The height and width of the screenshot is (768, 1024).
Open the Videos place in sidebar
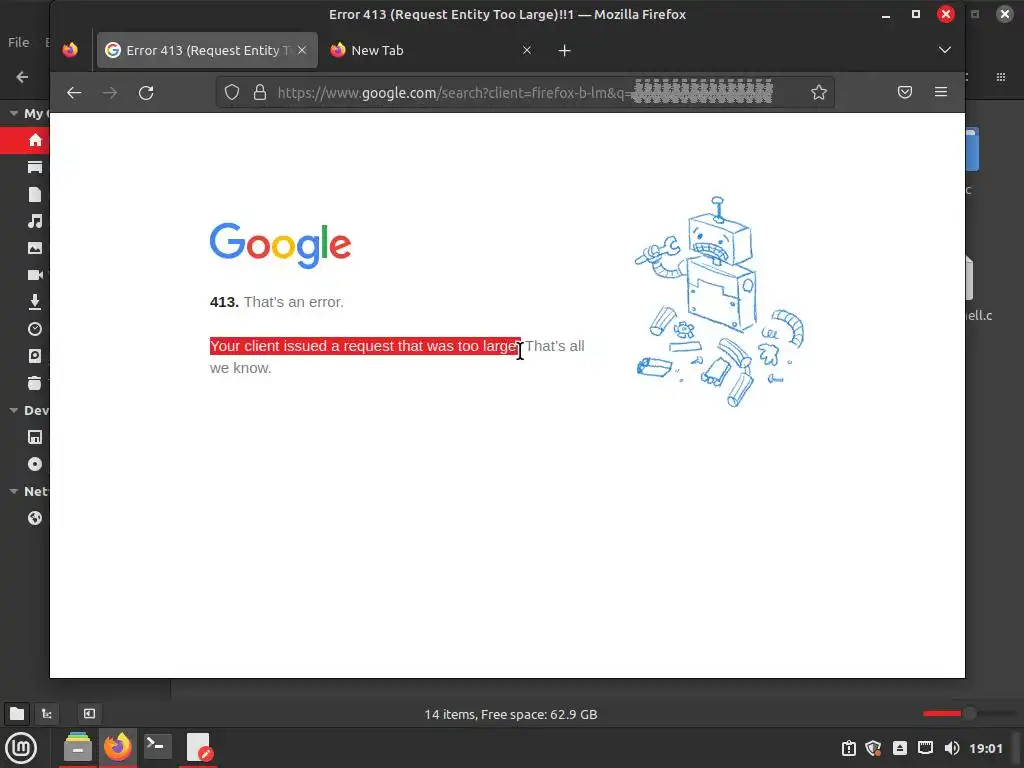pos(35,275)
